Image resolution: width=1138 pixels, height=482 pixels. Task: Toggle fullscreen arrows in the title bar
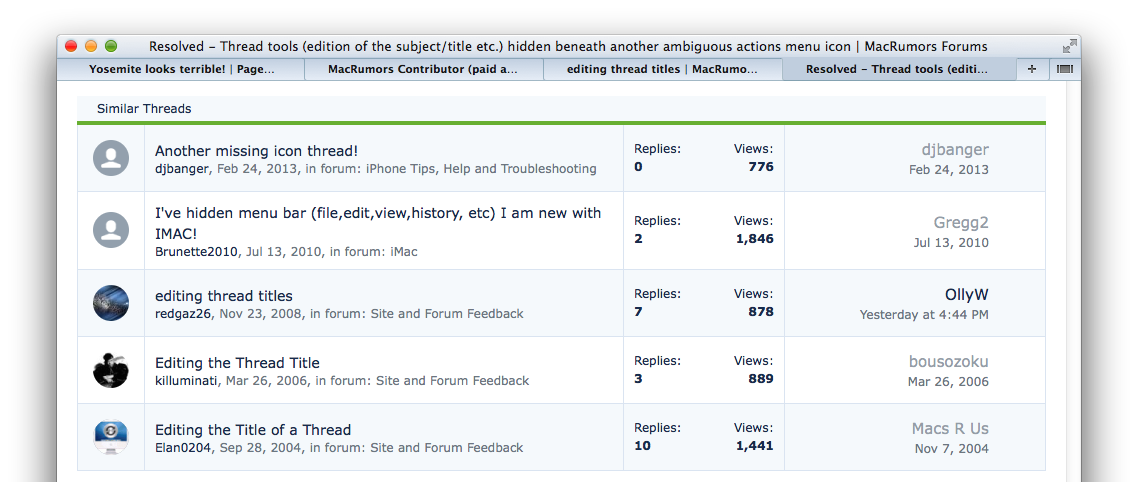pos(1069,46)
